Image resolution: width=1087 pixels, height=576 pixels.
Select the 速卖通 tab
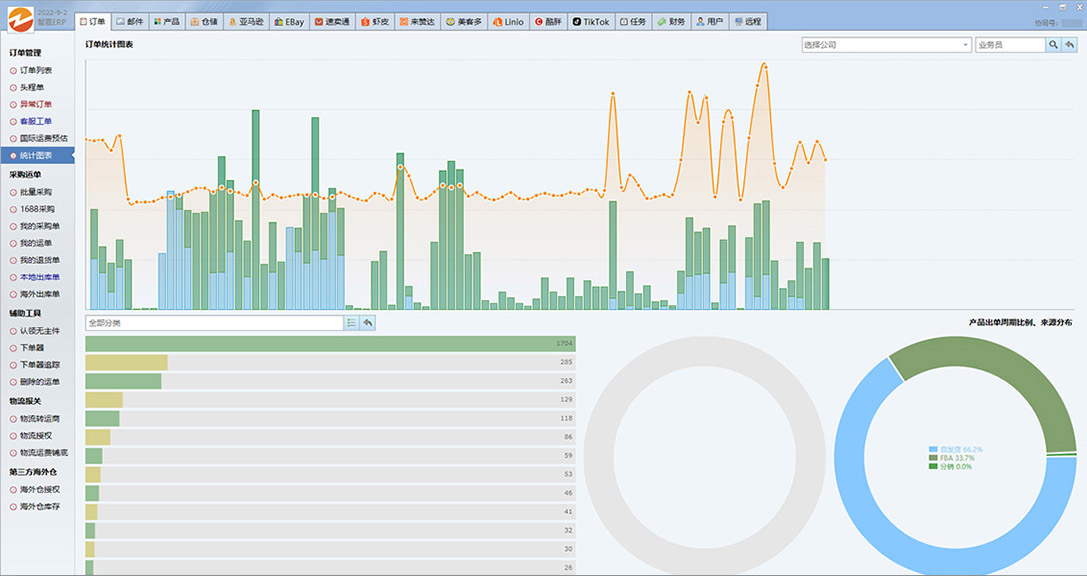(x=332, y=22)
